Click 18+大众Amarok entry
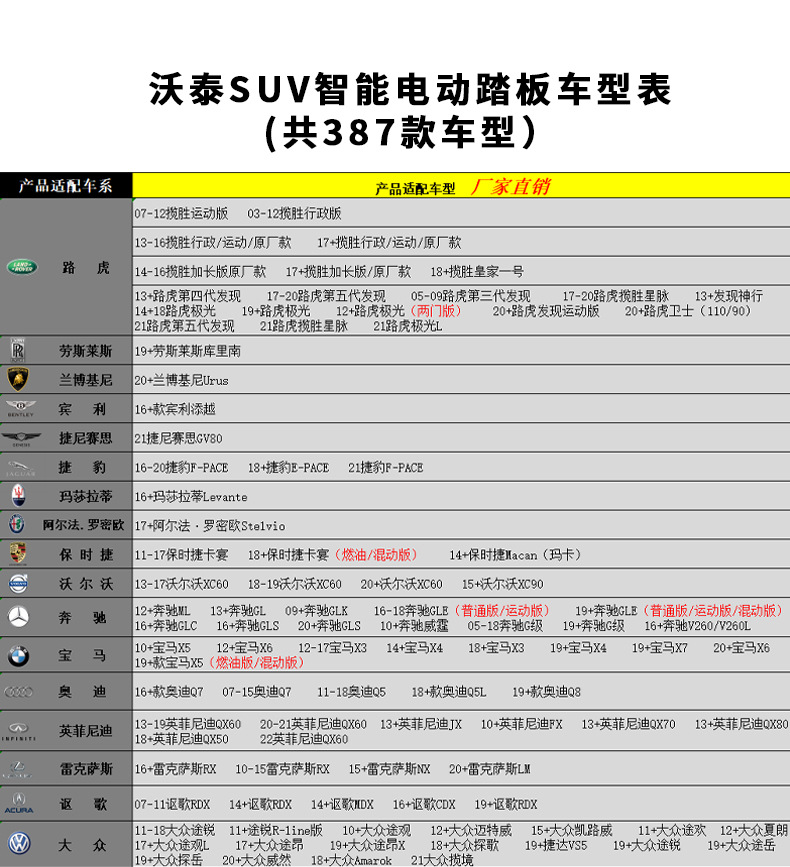 351,860
